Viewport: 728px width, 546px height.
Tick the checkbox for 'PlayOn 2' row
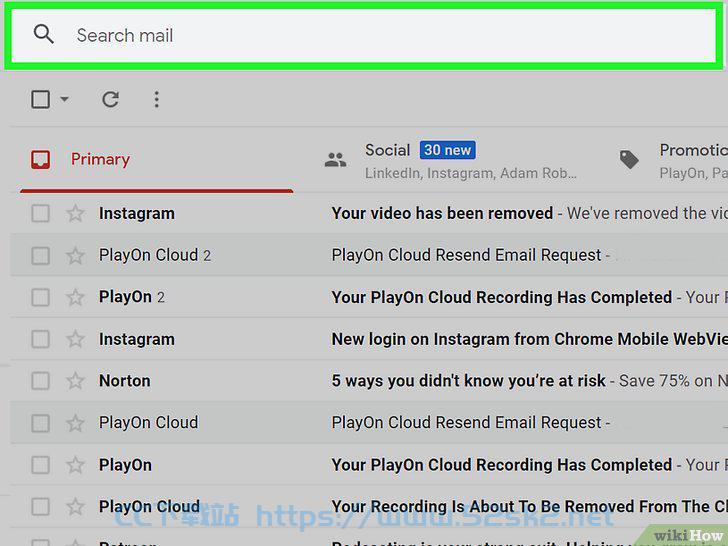pyautogui.click(x=40, y=297)
